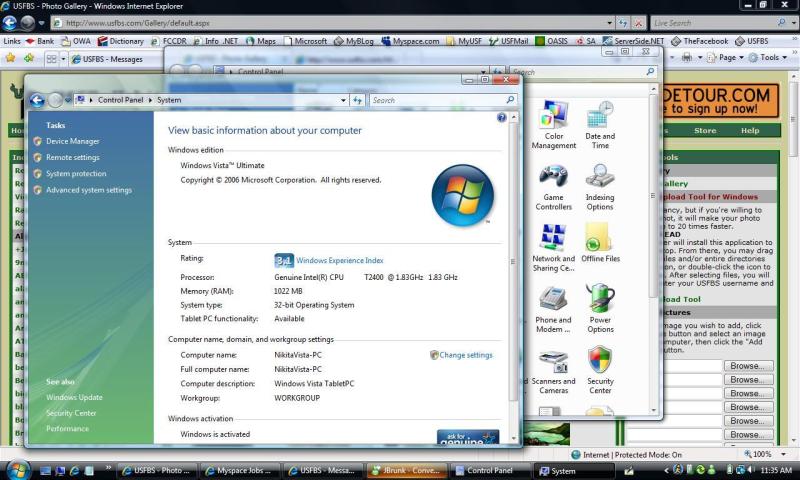Open the Dictionary favorites link
The image size is (800, 480).
pyautogui.click(x=120, y=41)
